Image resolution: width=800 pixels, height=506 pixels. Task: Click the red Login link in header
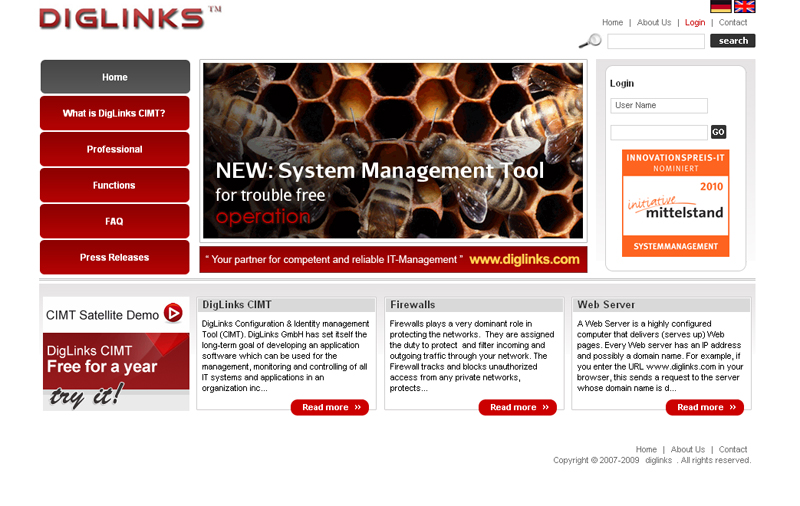[695, 22]
